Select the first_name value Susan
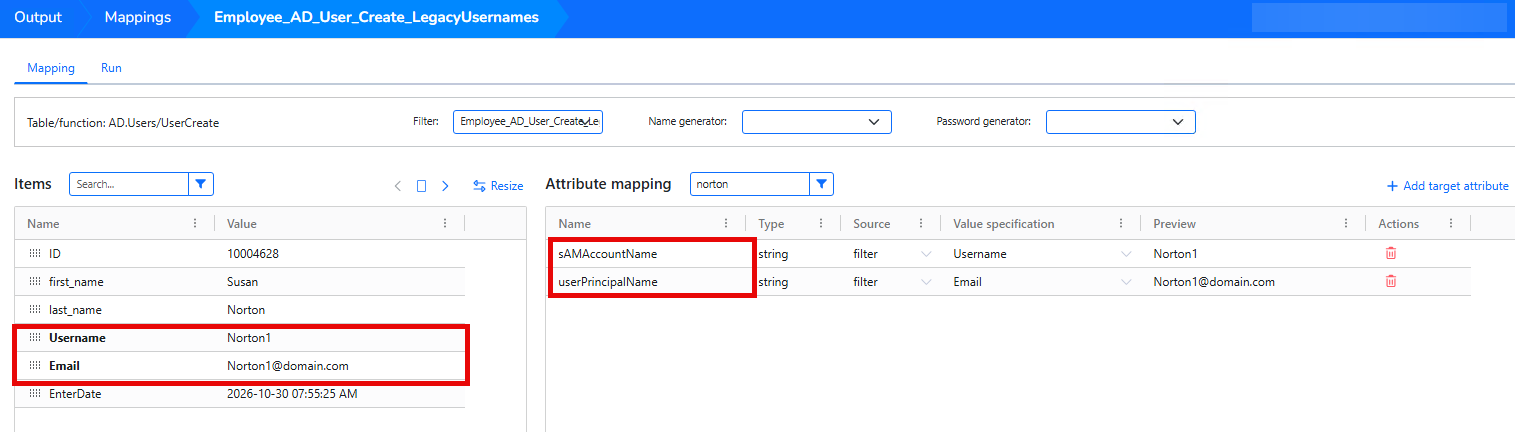Image resolution: width=1515 pixels, height=432 pixels. click(243, 282)
